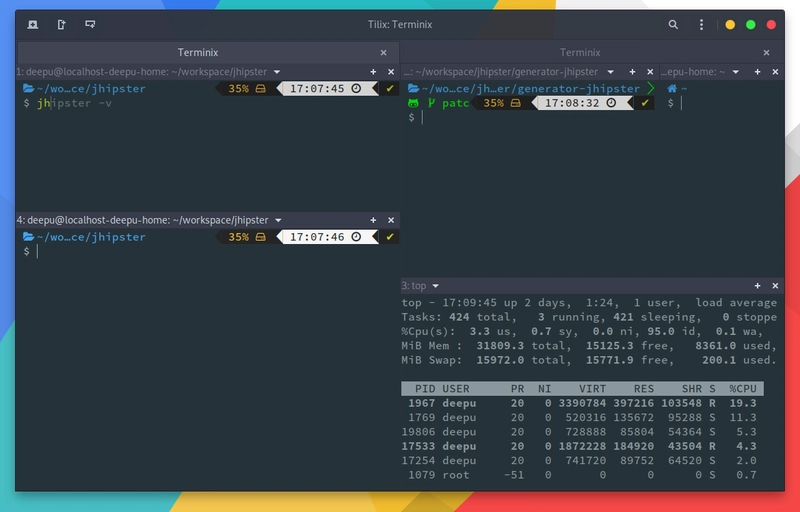The height and width of the screenshot is (512, 800).
Task: Click the home icon in epu-home terminal
Action: point(672,88)
